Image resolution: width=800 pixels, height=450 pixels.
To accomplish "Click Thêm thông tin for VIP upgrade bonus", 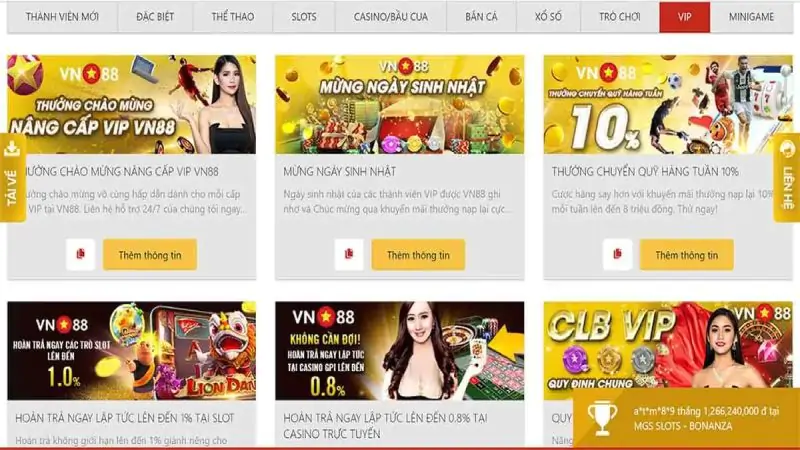I will pos(150,255).
